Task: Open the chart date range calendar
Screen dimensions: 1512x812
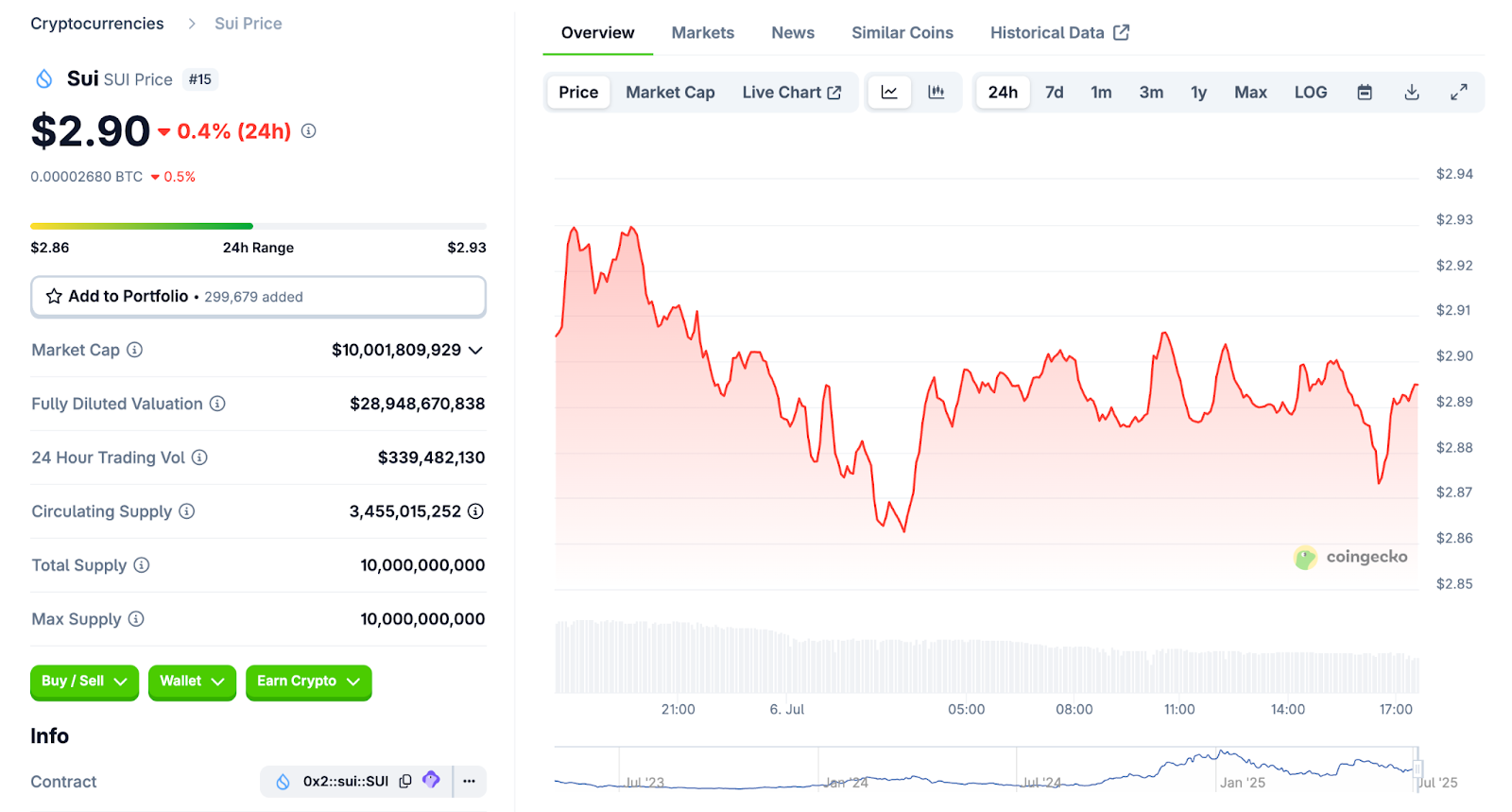Action: pos(1365,93)
